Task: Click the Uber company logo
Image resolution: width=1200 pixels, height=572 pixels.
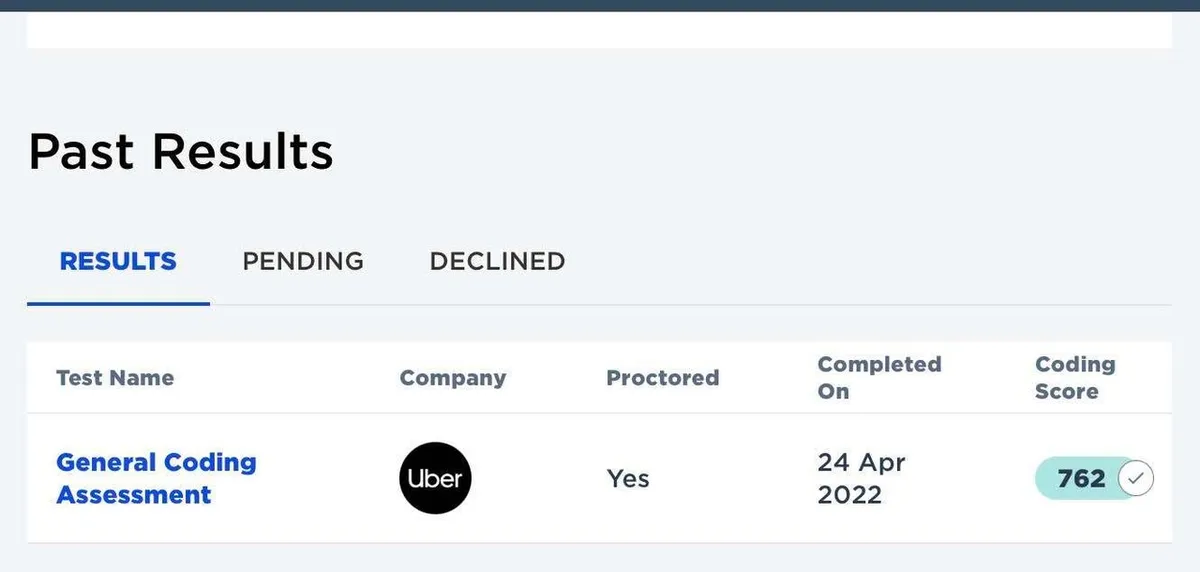Action: [x=435, y=478]
